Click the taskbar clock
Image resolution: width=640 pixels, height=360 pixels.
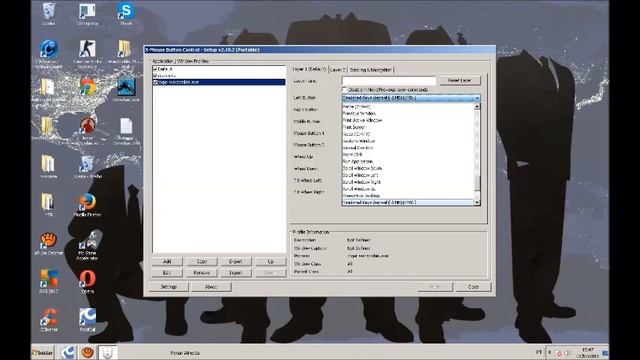pos(588,353)
